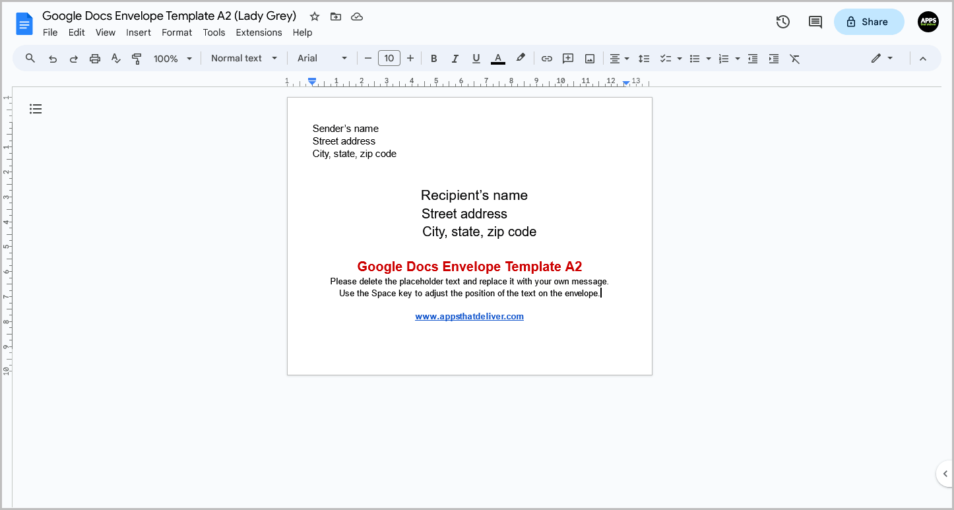Viewport: 954px width, 510px height.
Task: Toggle underline formatting
Action: 476,59
